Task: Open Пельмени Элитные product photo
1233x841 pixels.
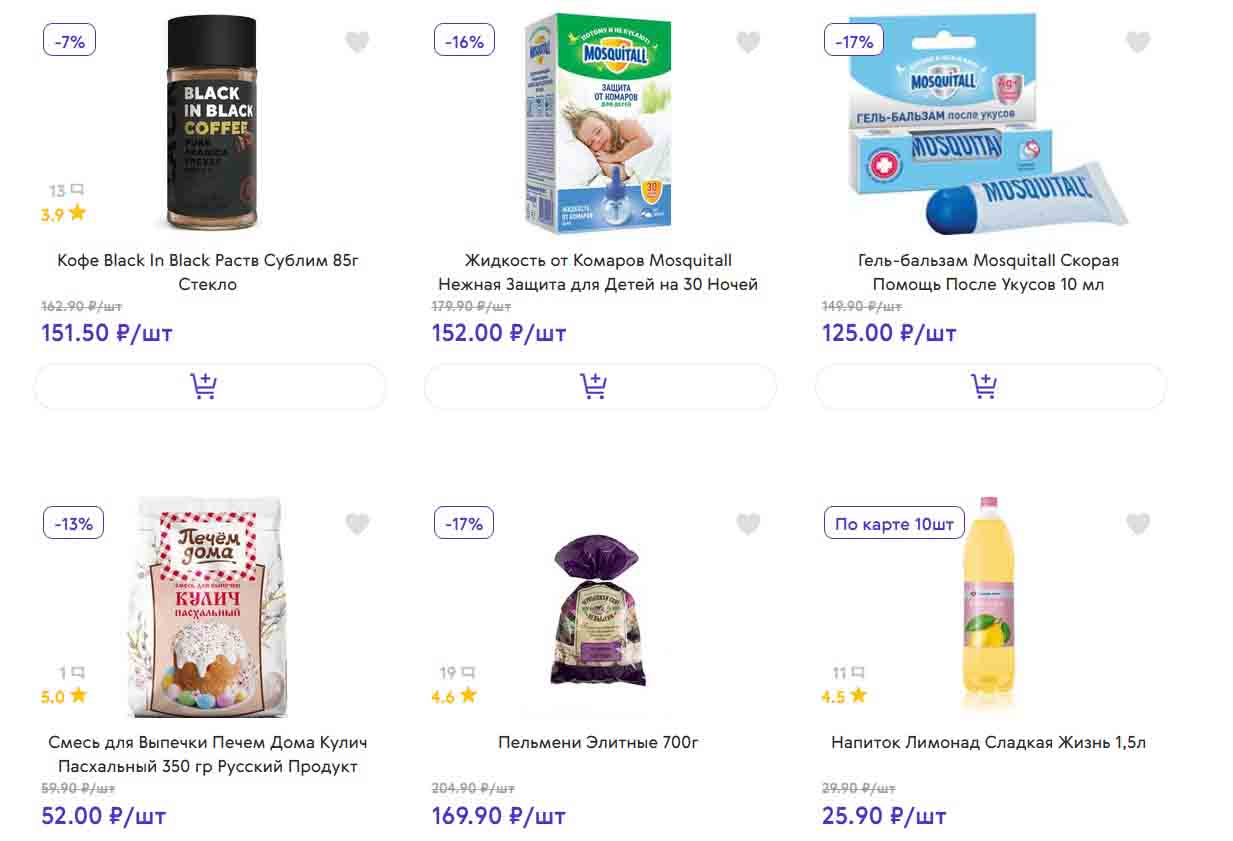Action: (x=600, y=612)
